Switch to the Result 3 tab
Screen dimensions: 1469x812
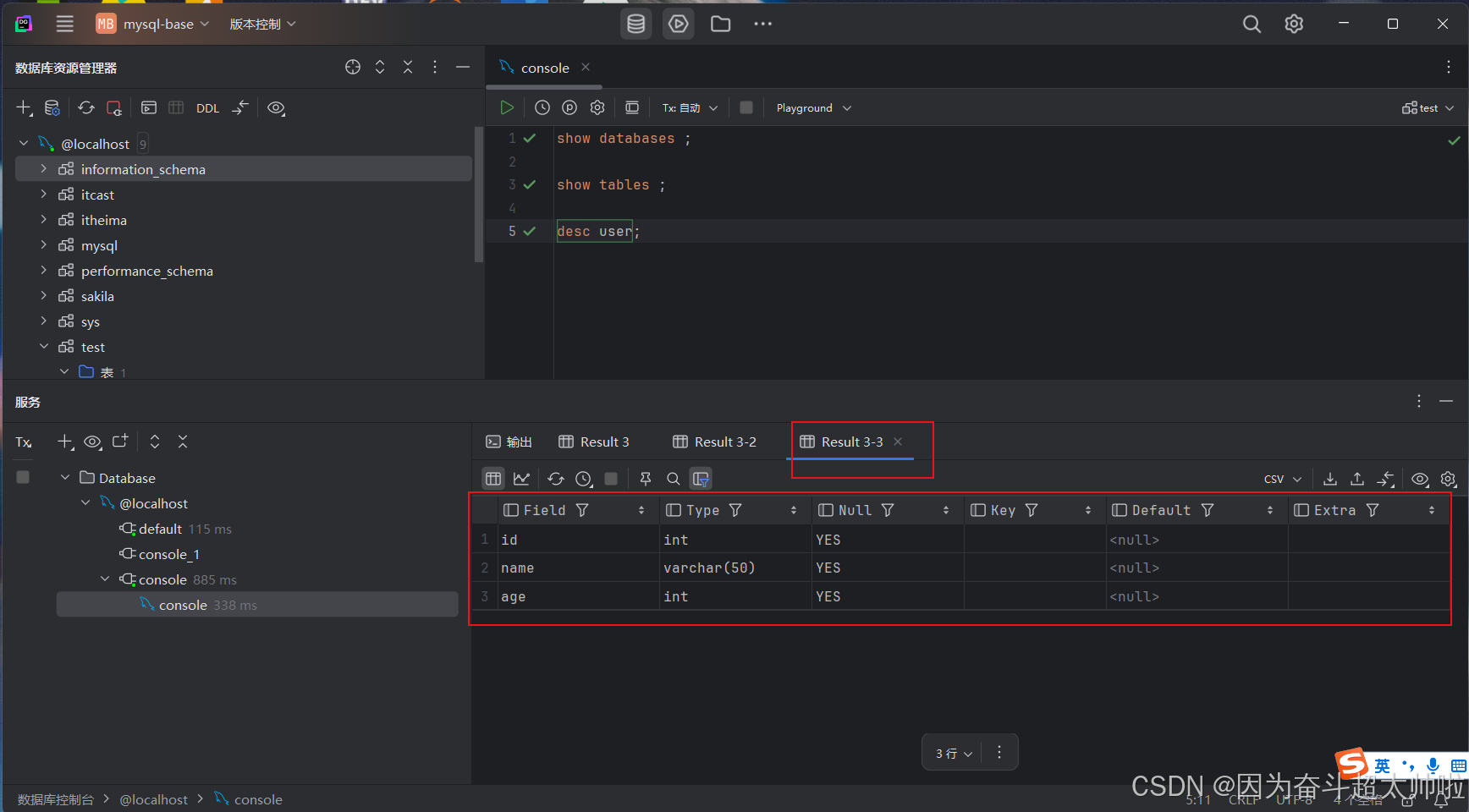pyautogui.click(x=594, y=442)
